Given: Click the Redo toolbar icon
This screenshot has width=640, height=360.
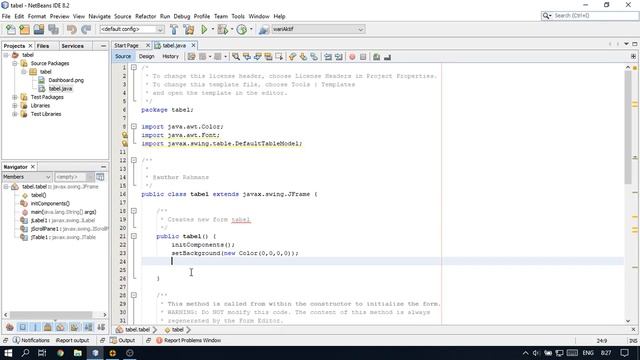Looking at the screenshot, I should point(86,29).
